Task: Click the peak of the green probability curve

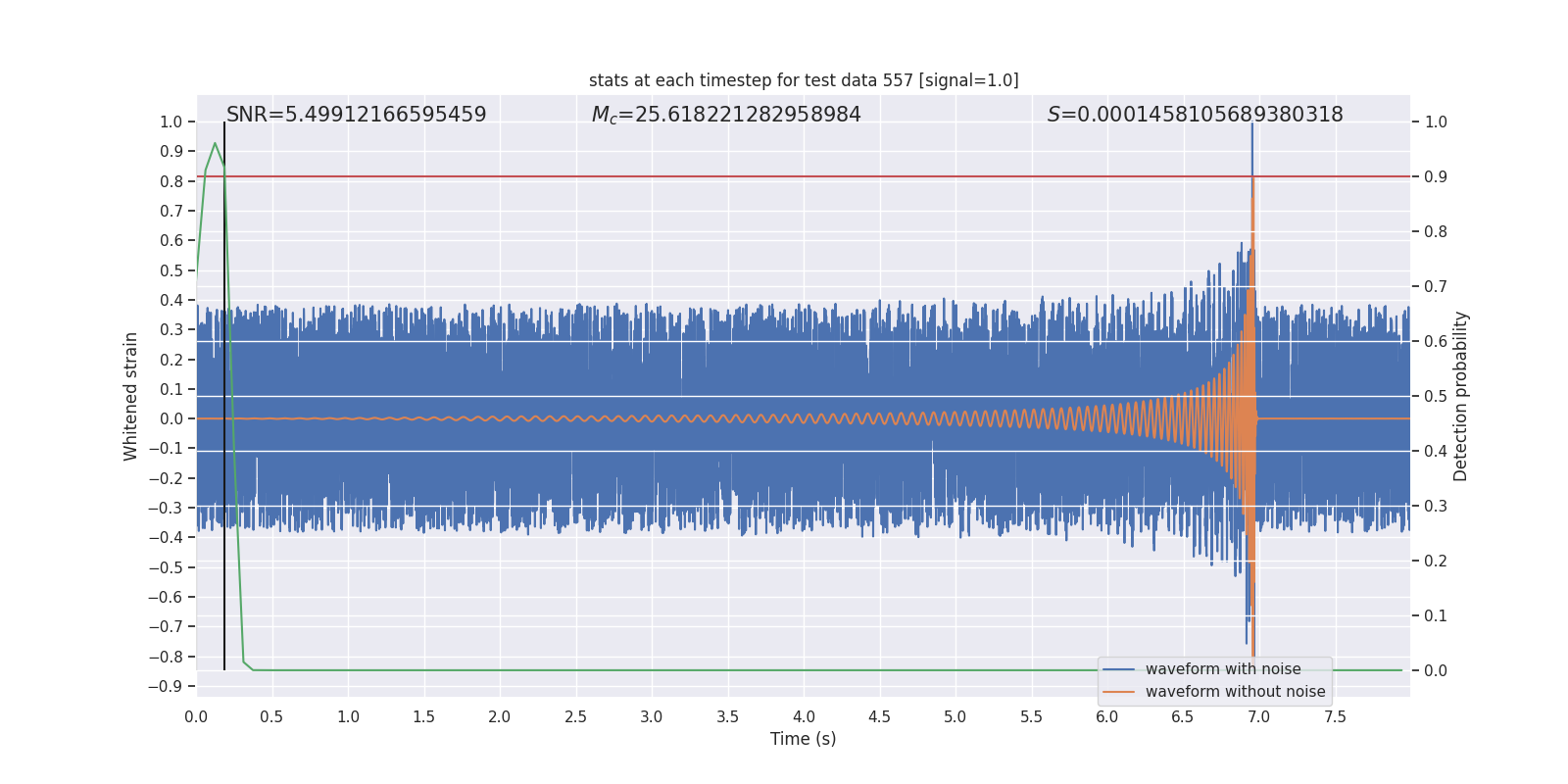Action: 215,144
